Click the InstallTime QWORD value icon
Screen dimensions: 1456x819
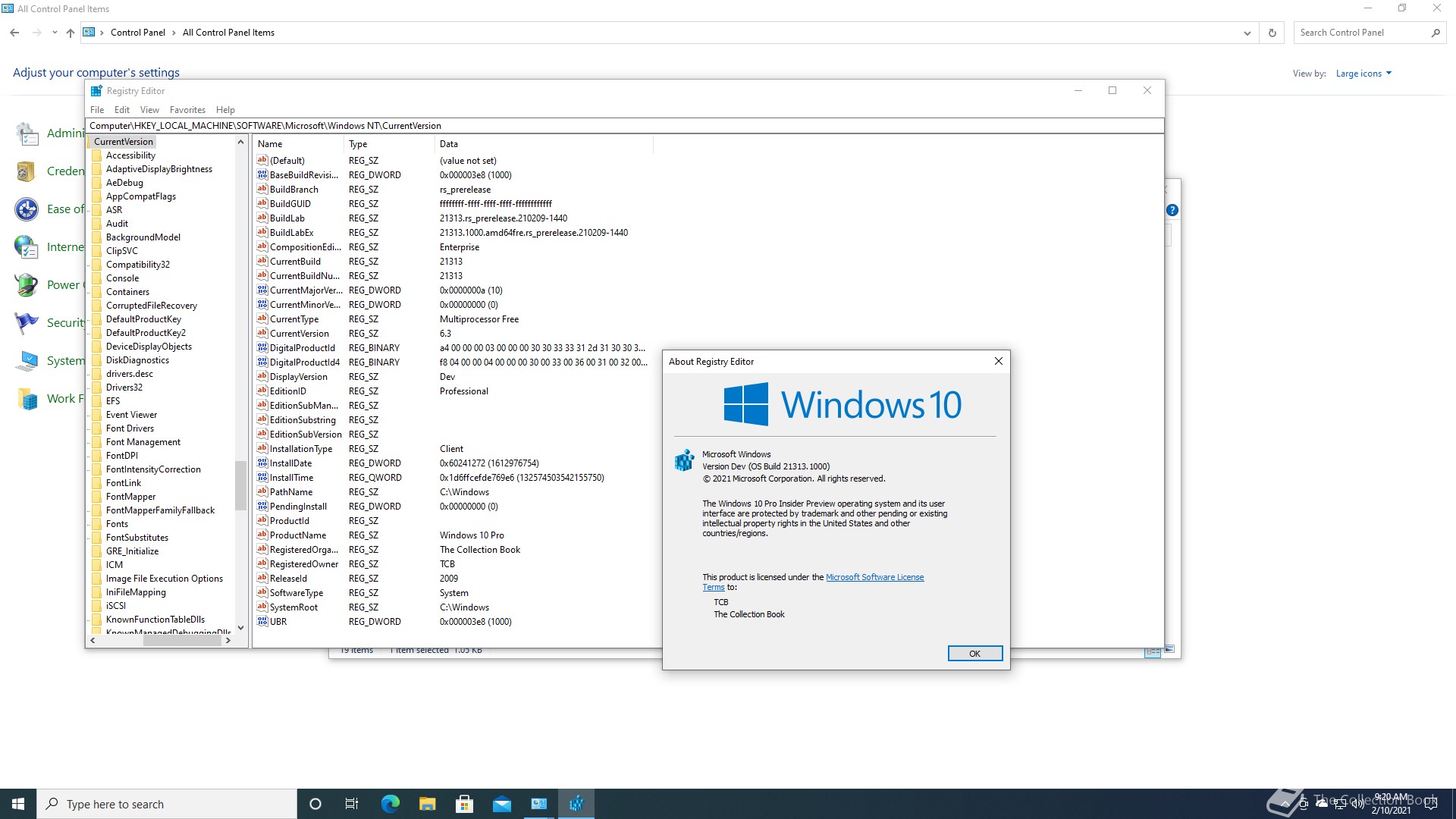pos(262,478)
